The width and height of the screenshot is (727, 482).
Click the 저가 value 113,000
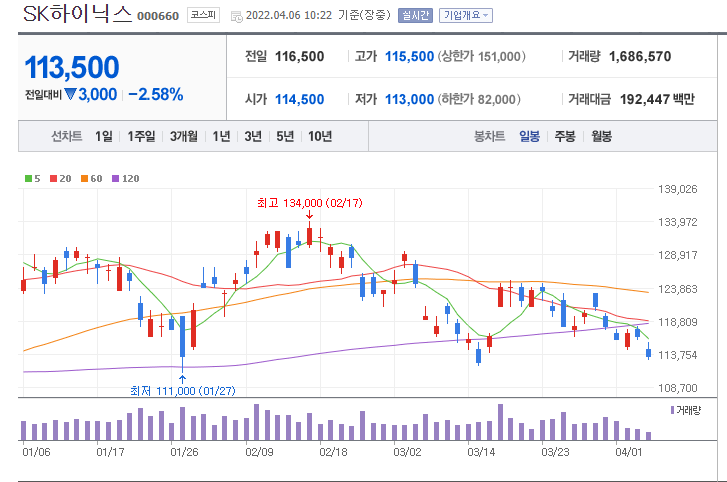(409, 99)
